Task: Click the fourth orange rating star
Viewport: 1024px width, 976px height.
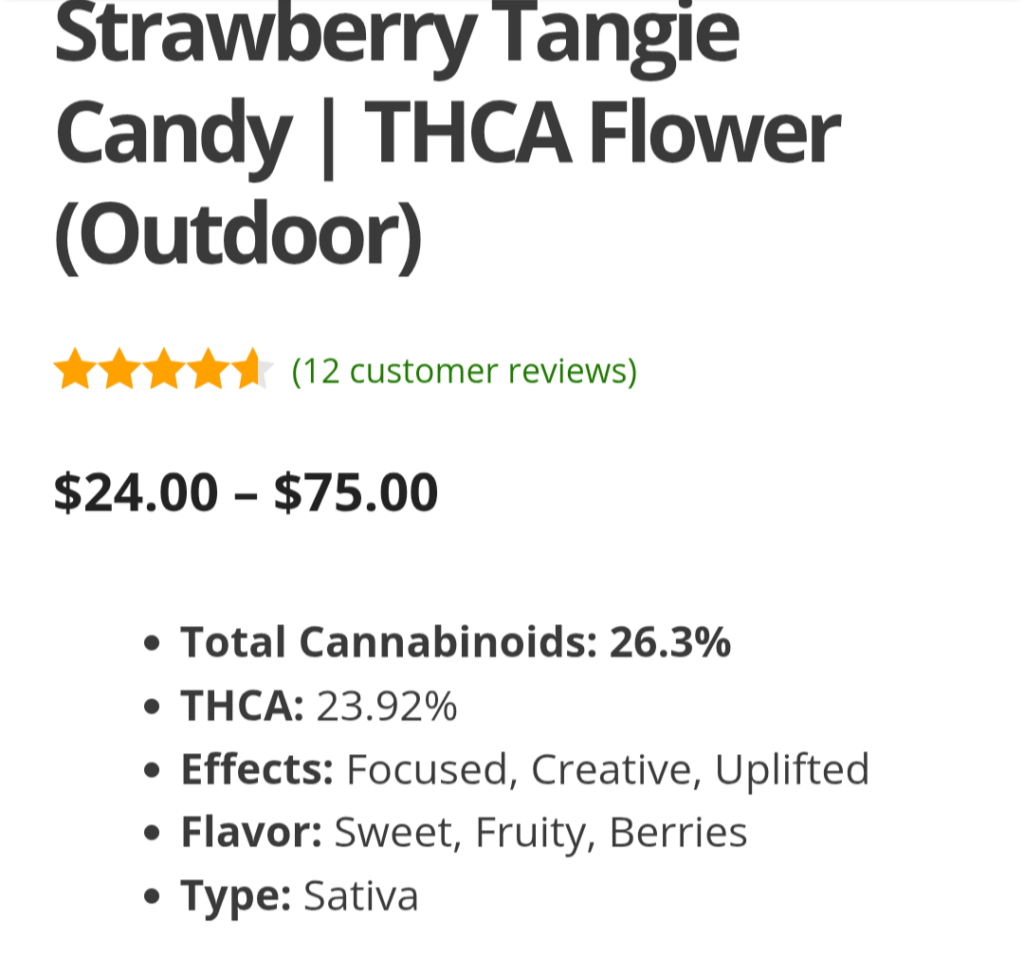Action: (x=208, y=370)
